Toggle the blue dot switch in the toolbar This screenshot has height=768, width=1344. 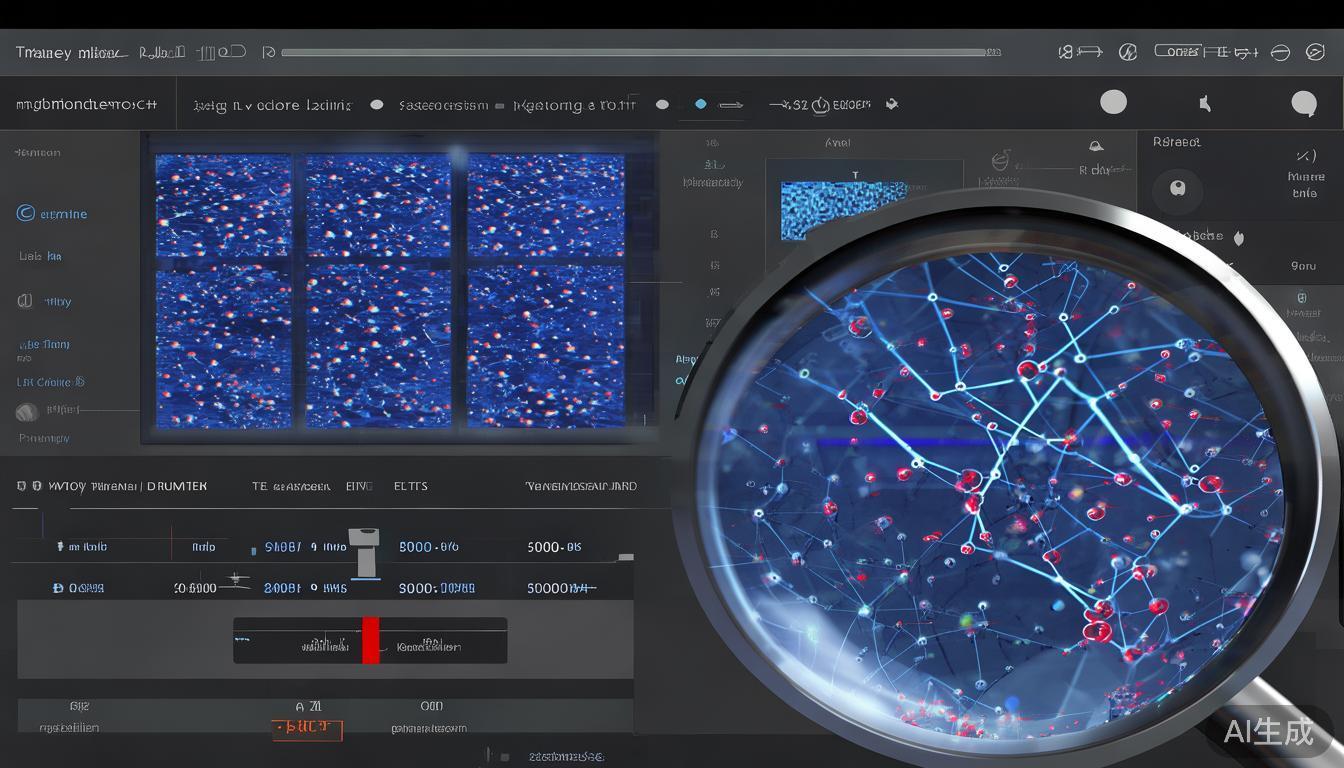(700, 104)
